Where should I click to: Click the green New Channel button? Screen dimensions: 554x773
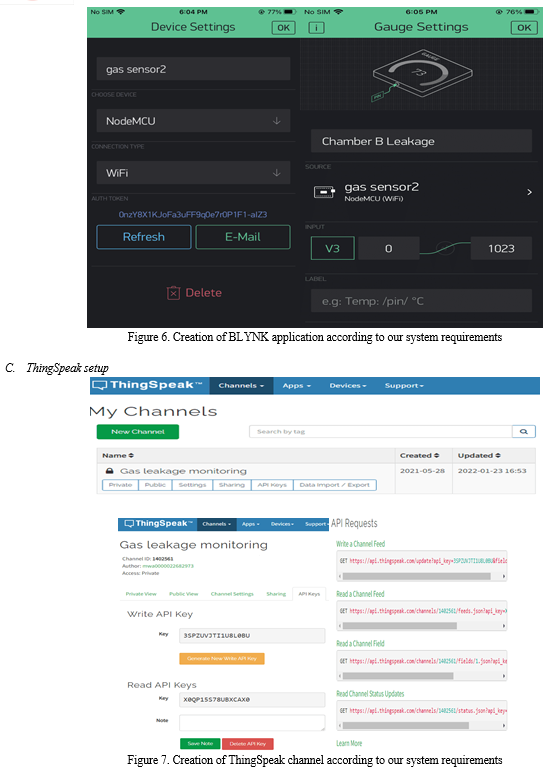pos(138,431)
